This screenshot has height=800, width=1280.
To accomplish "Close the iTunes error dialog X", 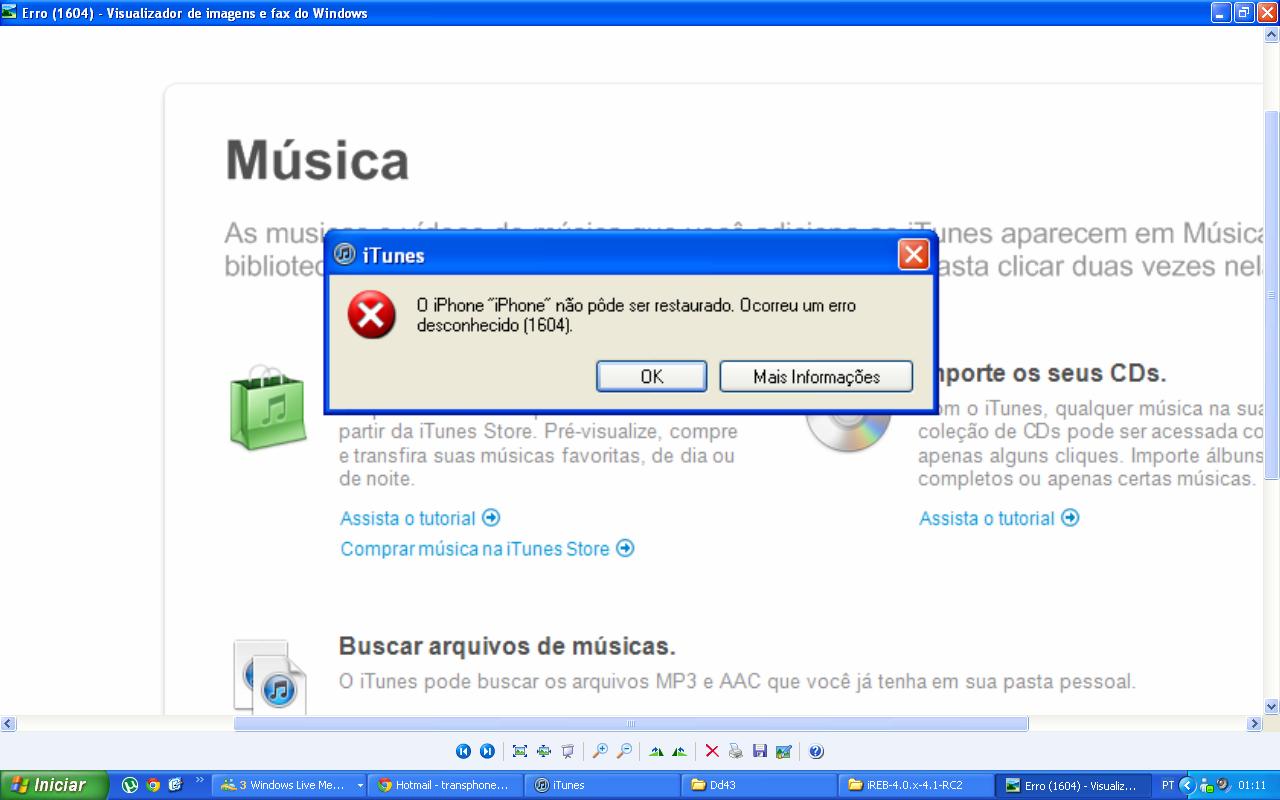I will pyautogui.click(x=913, y=255).
